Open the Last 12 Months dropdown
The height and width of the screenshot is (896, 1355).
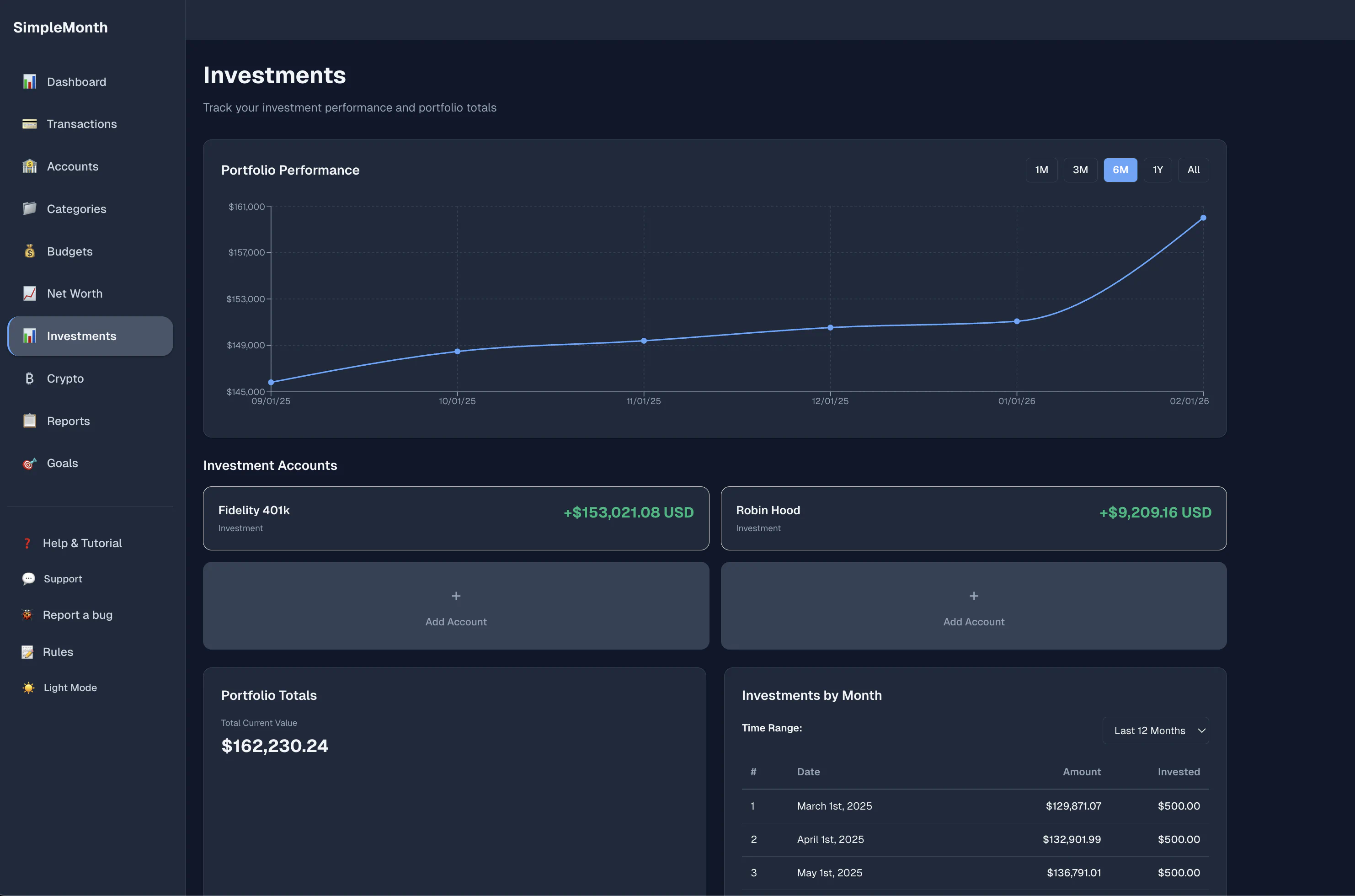1155,731
